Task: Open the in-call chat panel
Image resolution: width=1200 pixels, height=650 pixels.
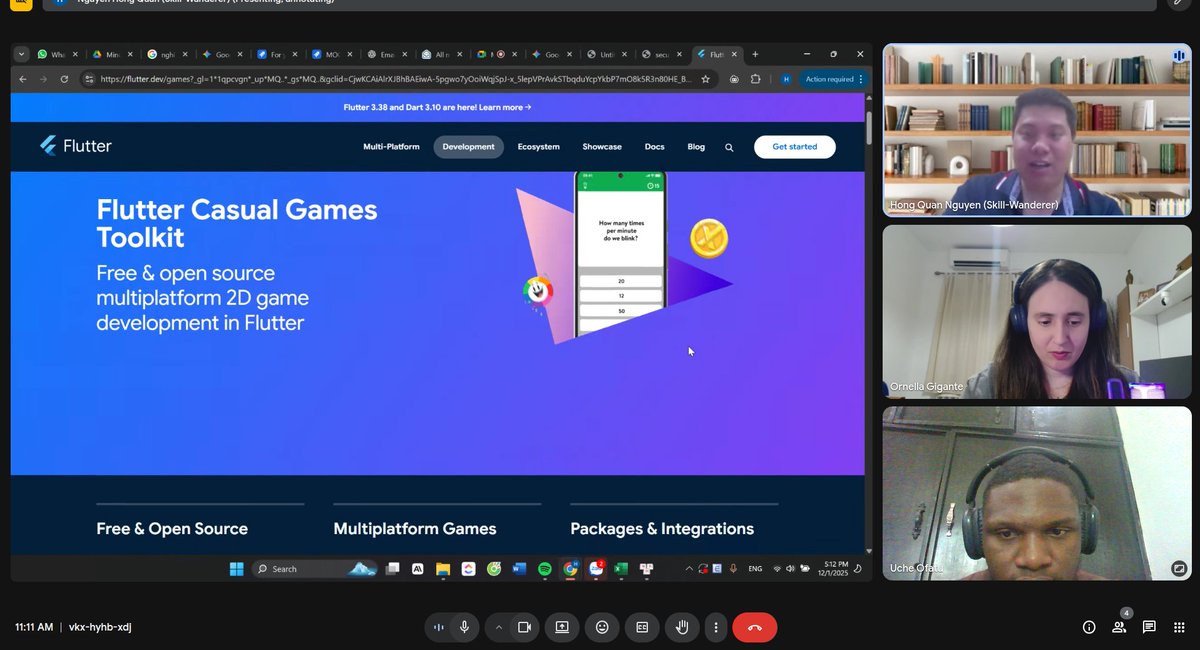Action: coord(1149,627)
